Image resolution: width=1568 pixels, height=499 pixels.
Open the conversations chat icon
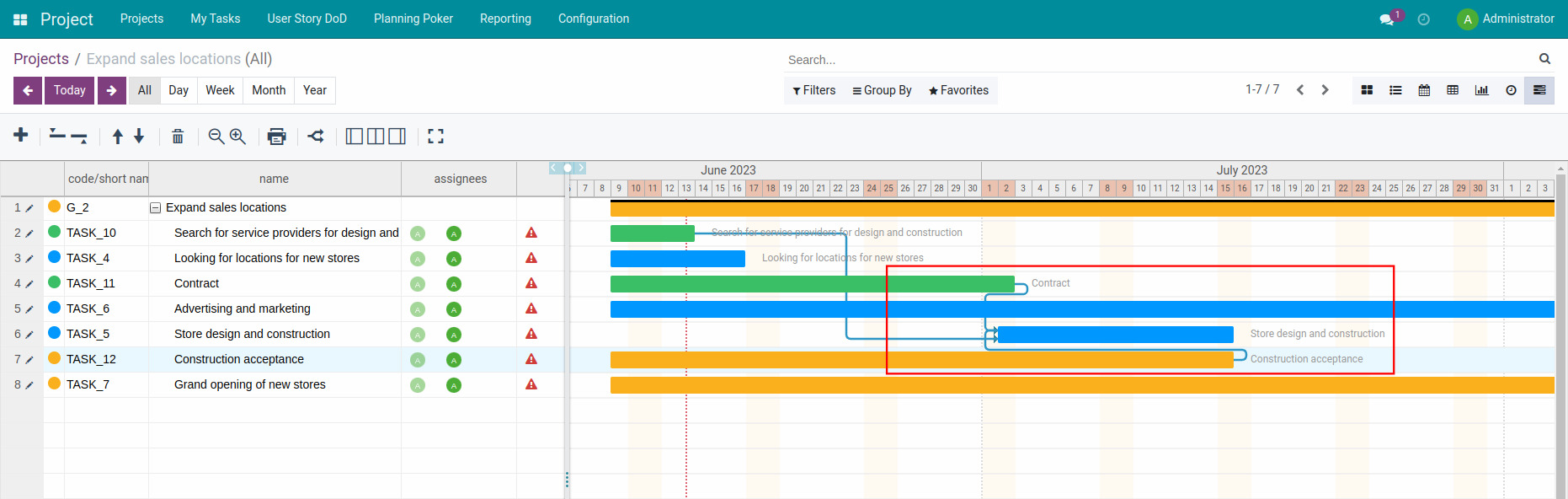1386,19
